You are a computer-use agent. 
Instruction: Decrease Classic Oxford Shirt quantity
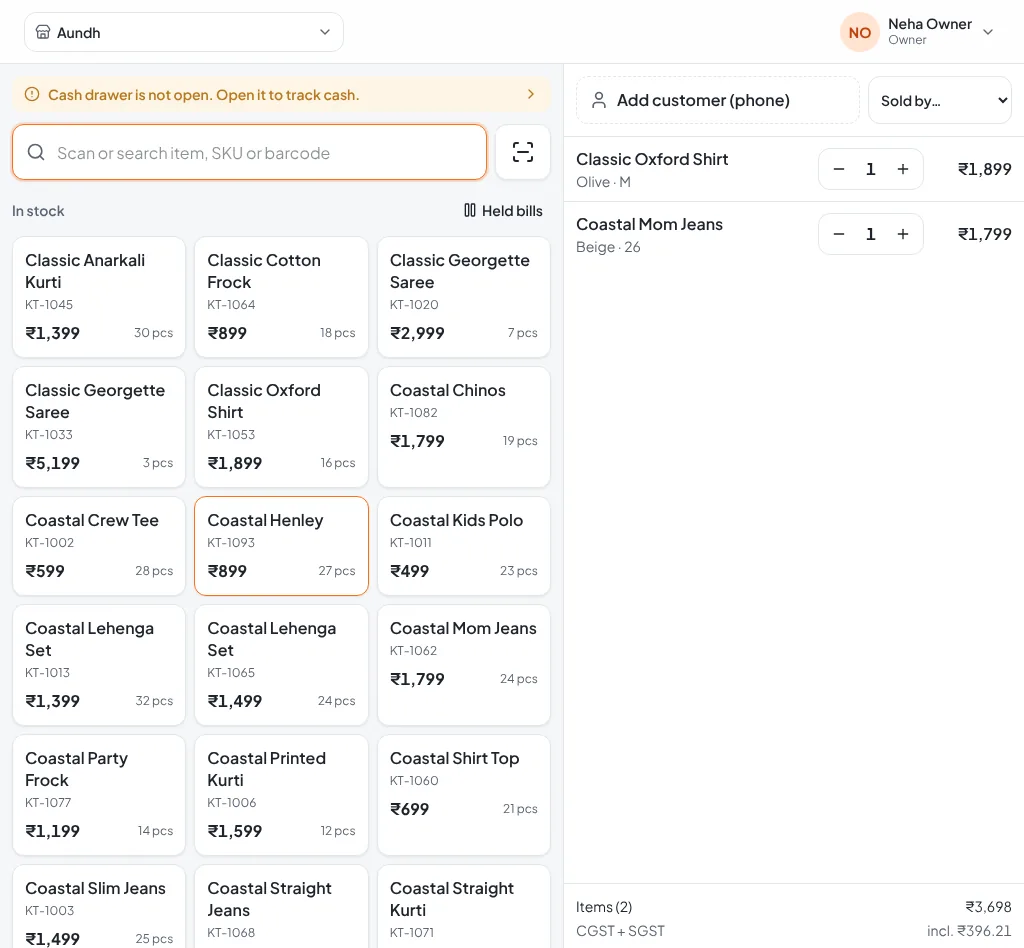tap(839, 169)
